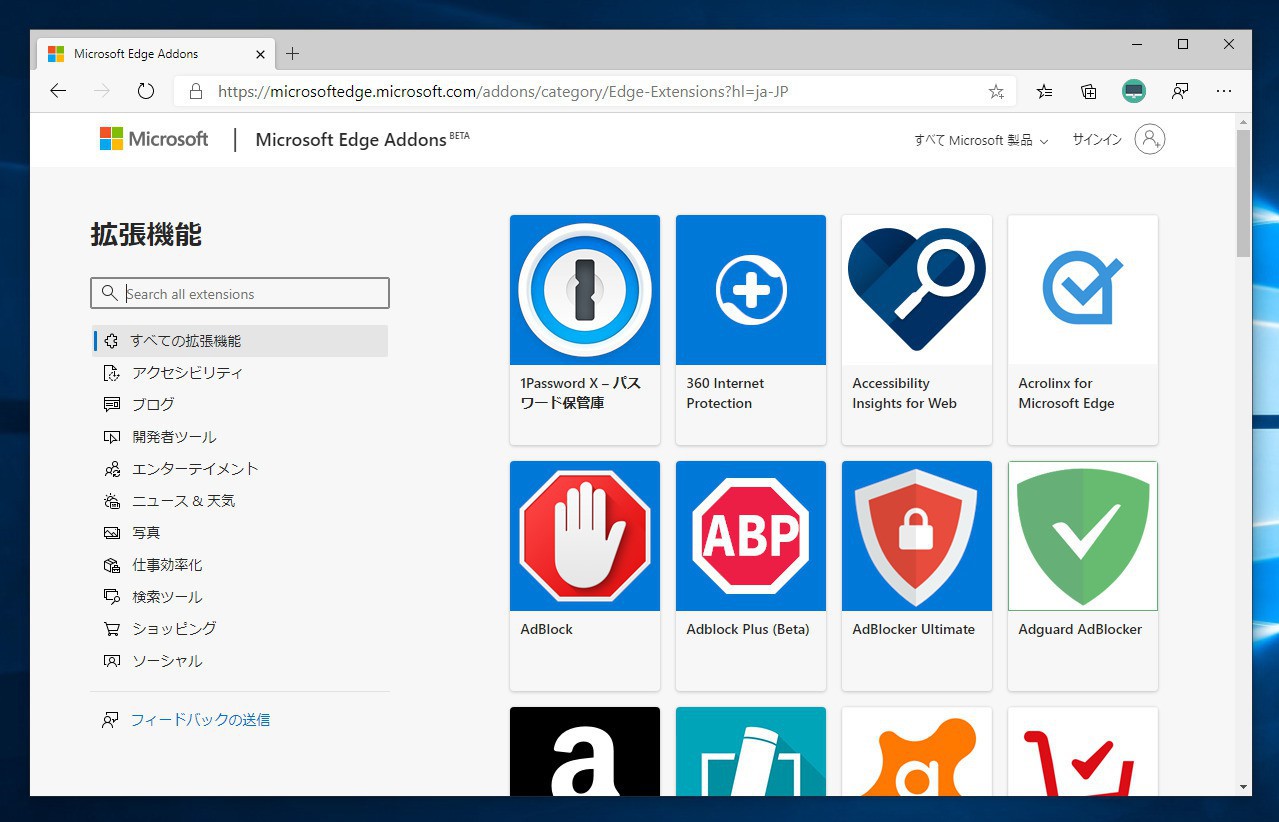Image resolution: width=1279 pixels, height=822 pixels.
Task: Click the address bar URL
Action: pos(503,91)
